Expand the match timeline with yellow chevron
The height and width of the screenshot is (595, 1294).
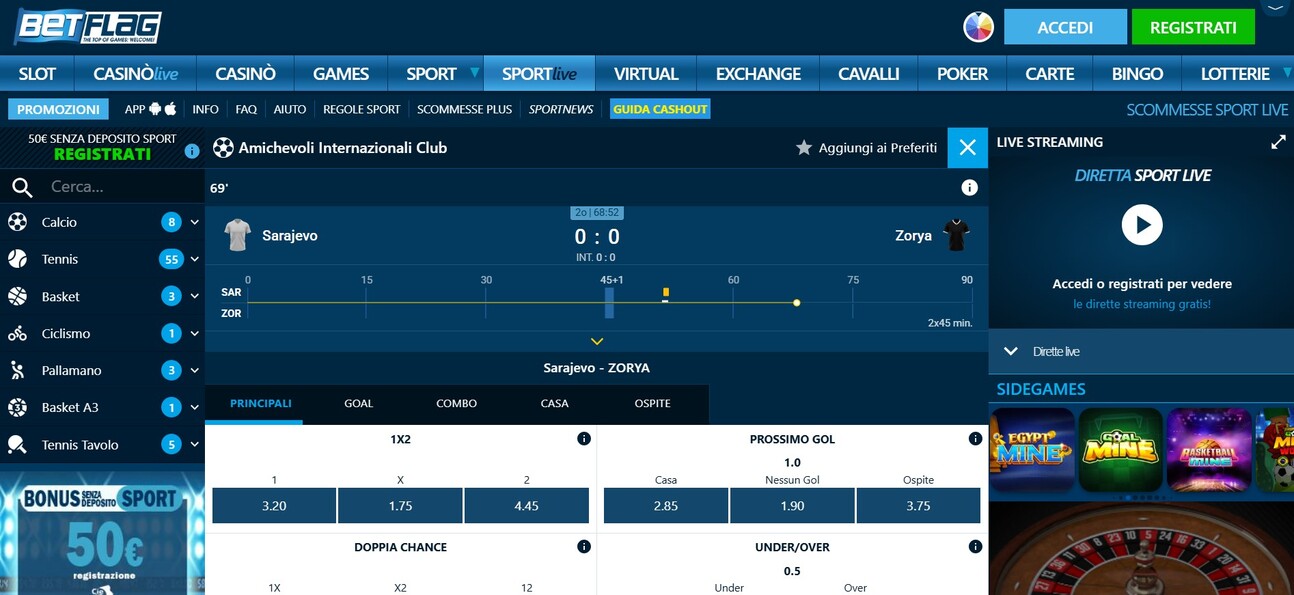point(597,341)
